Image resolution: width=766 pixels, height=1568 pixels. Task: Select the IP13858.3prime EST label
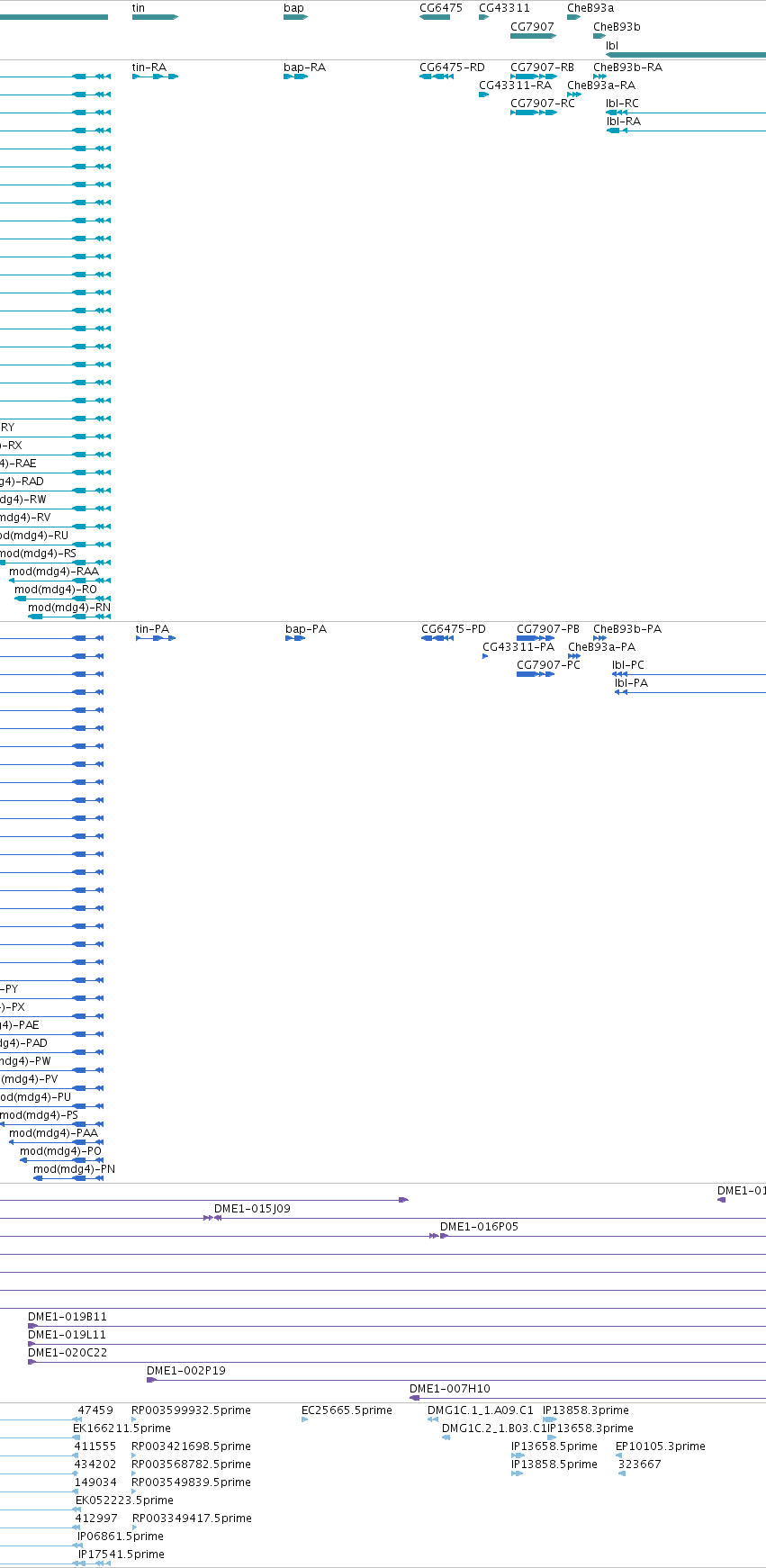point(586,1410)
